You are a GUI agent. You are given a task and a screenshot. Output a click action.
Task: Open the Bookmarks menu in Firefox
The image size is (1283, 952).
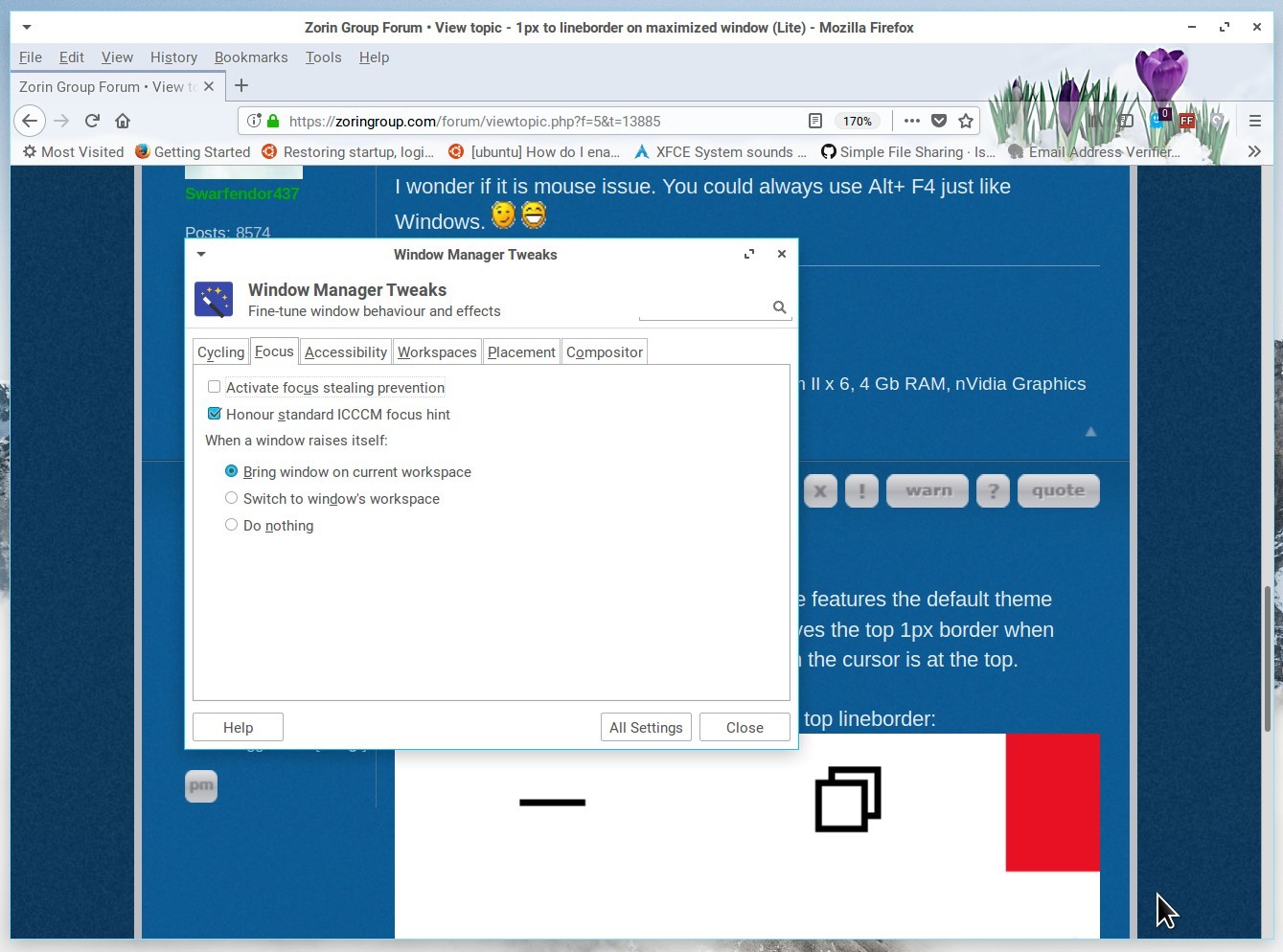click(x=251, y=57)
